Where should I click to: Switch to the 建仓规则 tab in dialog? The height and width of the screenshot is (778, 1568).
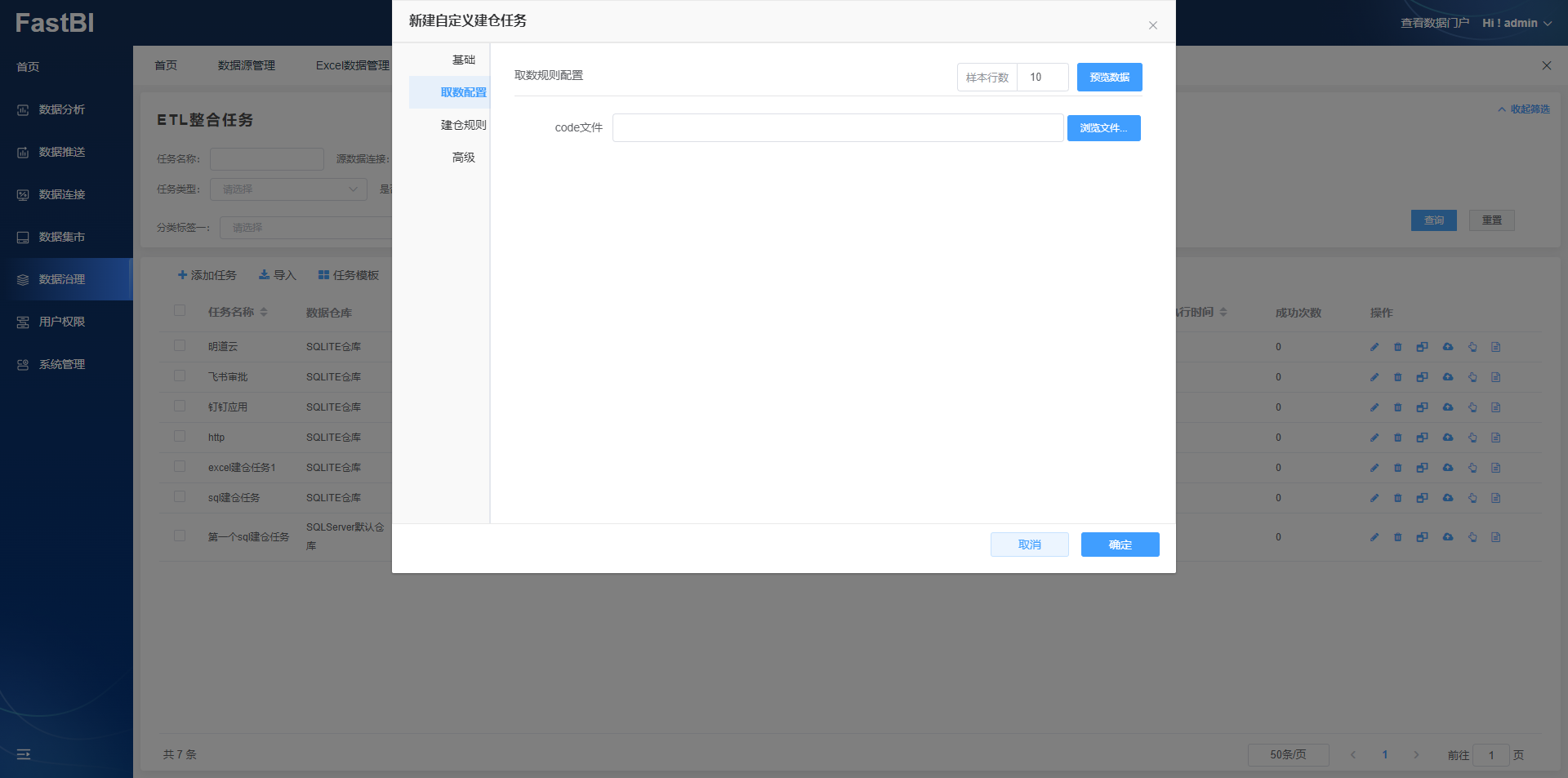463,125
